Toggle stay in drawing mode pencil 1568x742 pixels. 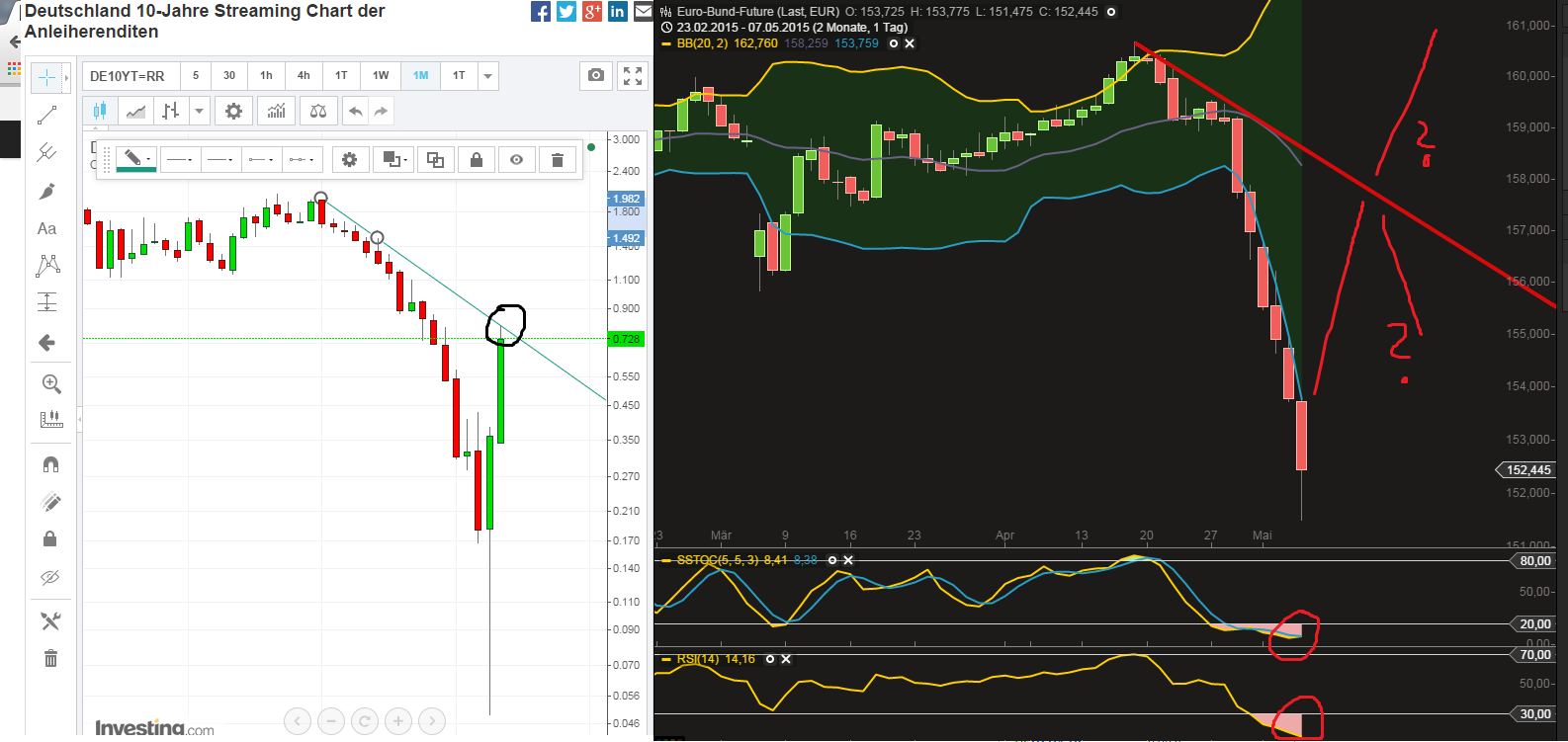[51, 502]
